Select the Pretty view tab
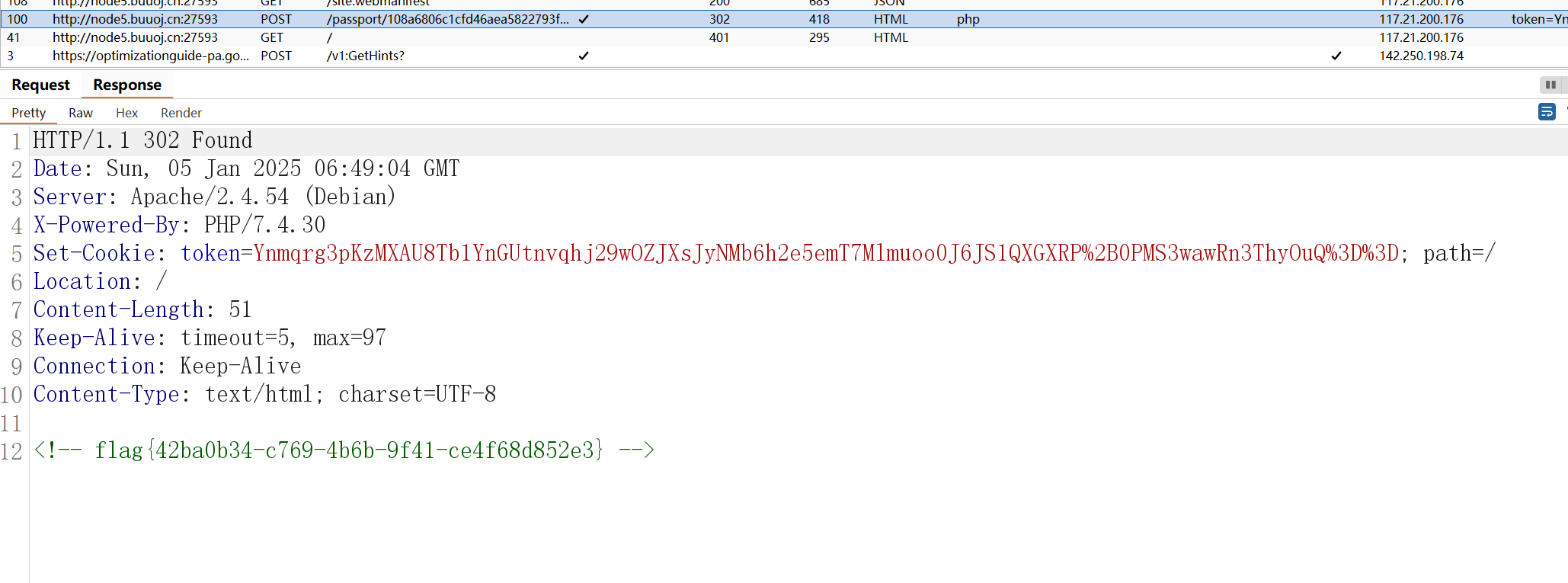 click(29, 113)
